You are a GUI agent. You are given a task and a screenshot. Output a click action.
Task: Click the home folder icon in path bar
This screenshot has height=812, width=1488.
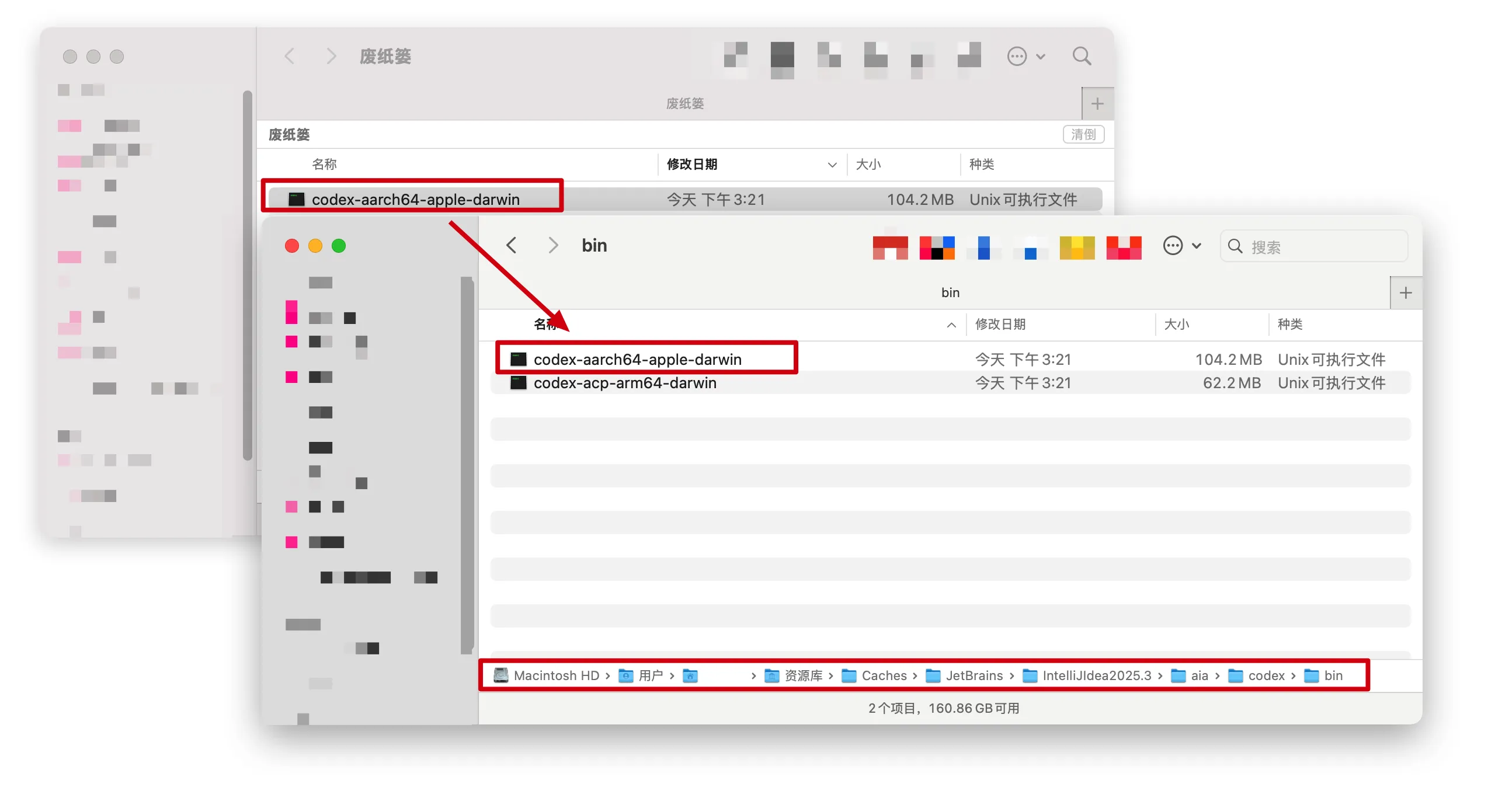click(x=690, y=675)
